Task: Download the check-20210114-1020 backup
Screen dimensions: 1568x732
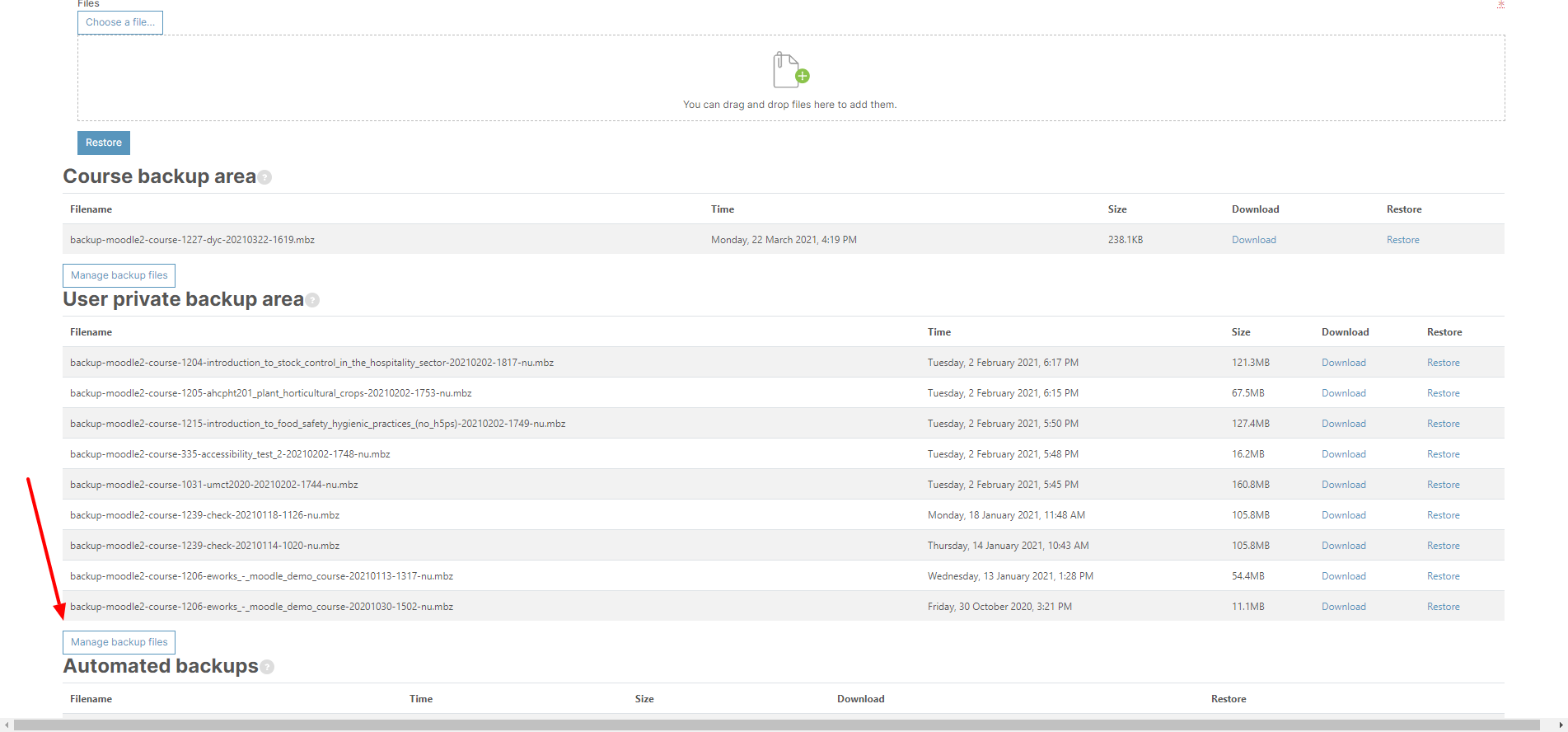Action: click(1344, 546)
